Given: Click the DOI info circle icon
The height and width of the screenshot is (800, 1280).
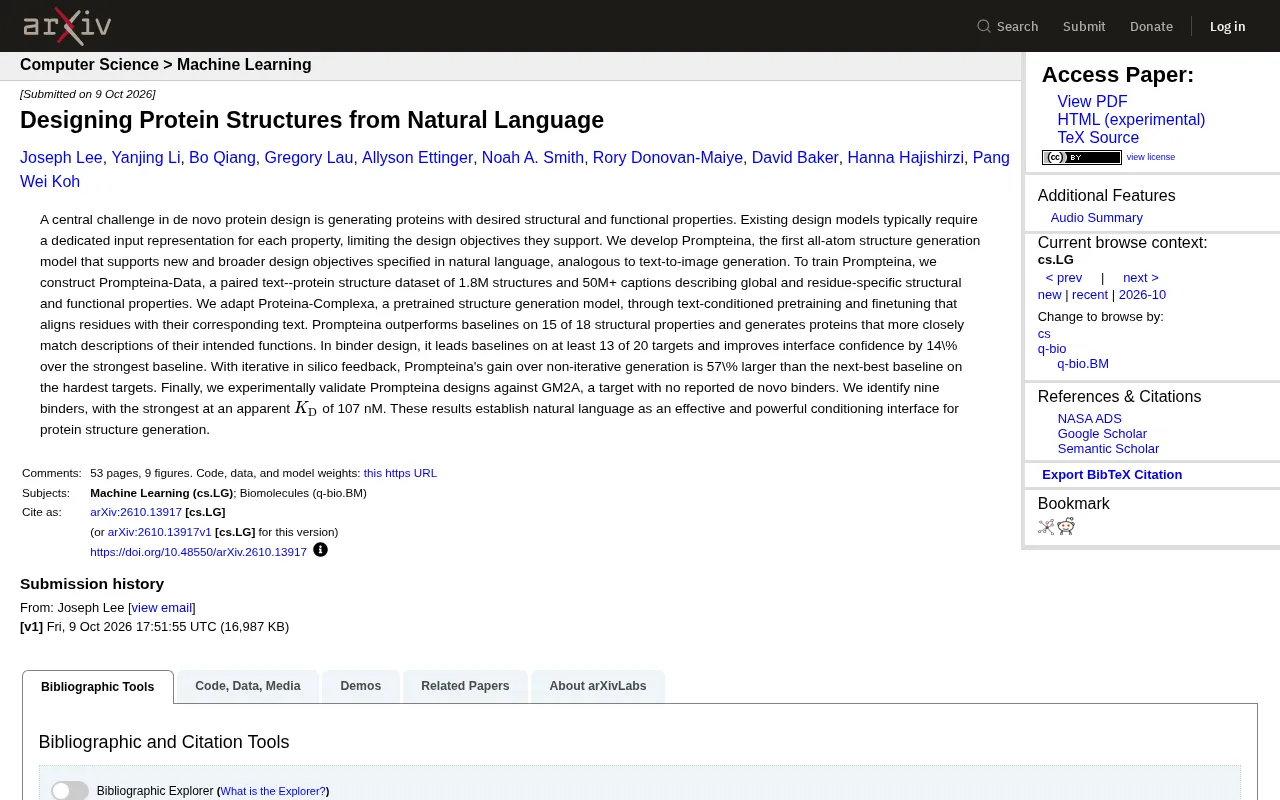Looking at the screenshot, I should [x=320, y=550].
